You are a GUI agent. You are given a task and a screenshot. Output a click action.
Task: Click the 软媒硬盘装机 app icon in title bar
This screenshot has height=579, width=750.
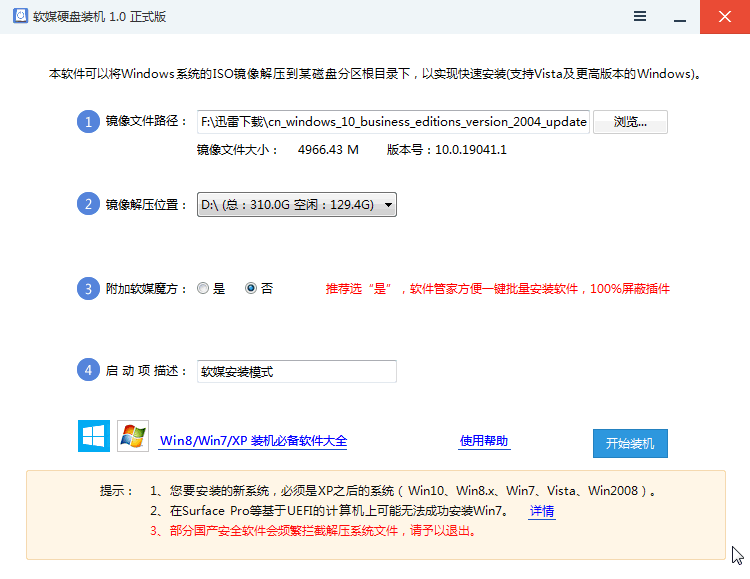(17, 17)
